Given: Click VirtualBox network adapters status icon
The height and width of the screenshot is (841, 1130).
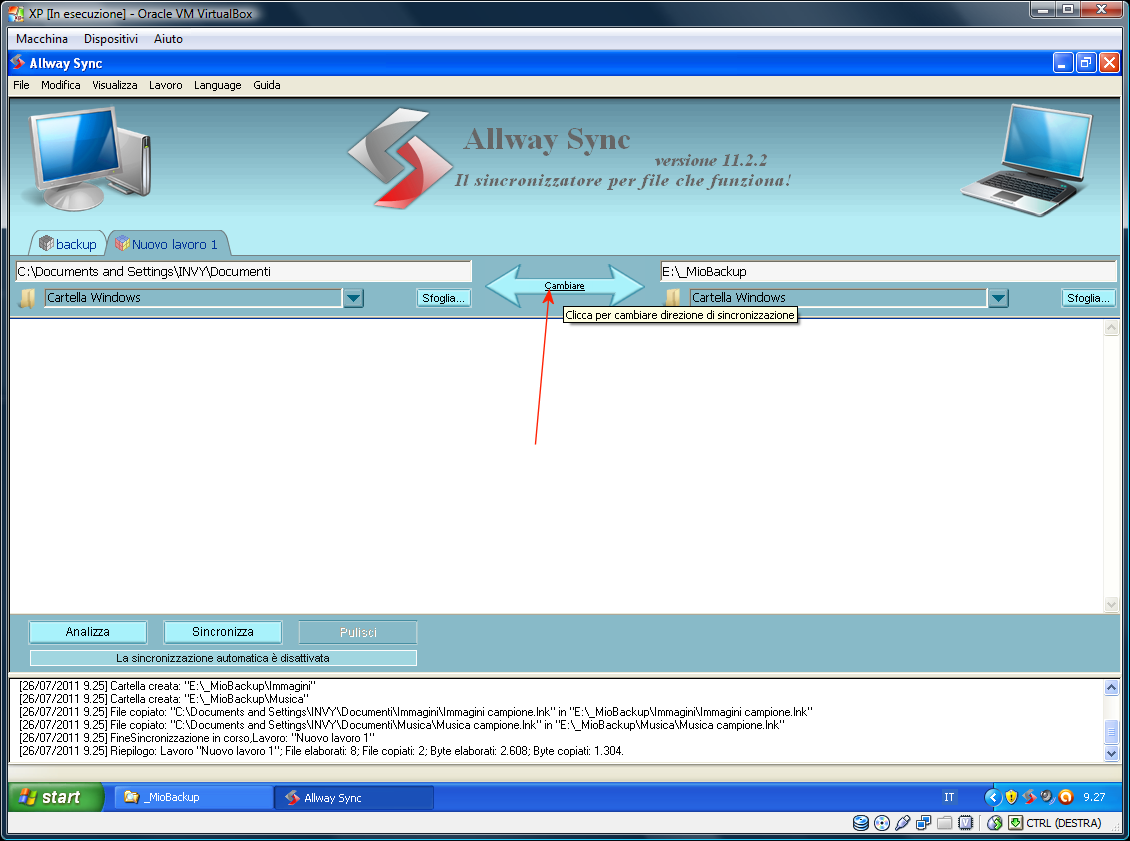Looking at the screenshot, I should [x=923, y=823].
